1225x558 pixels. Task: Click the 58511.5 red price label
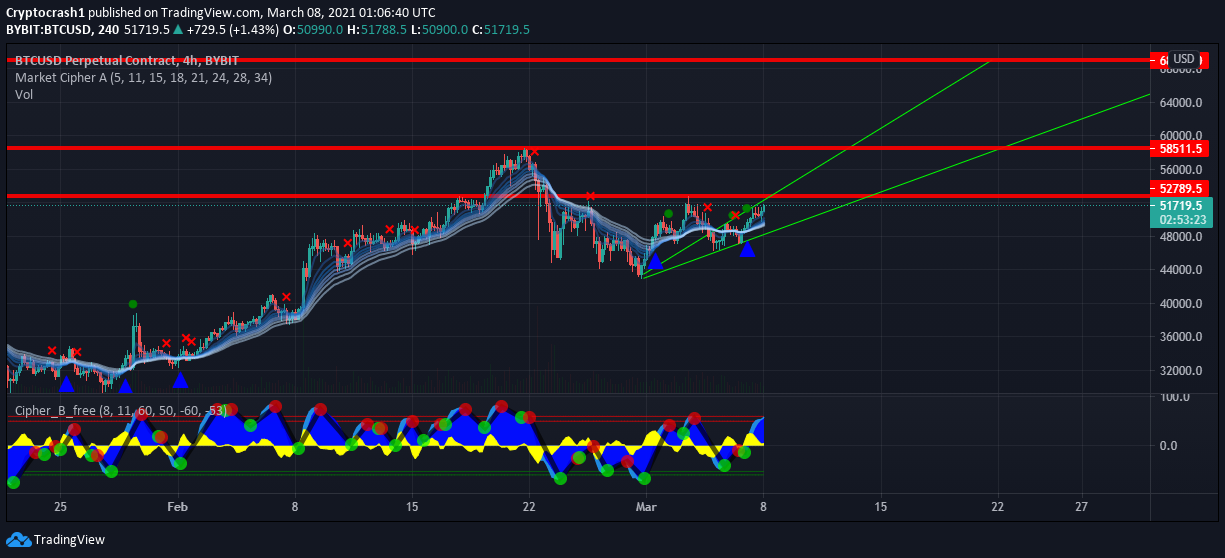(x=1180, y=148)
